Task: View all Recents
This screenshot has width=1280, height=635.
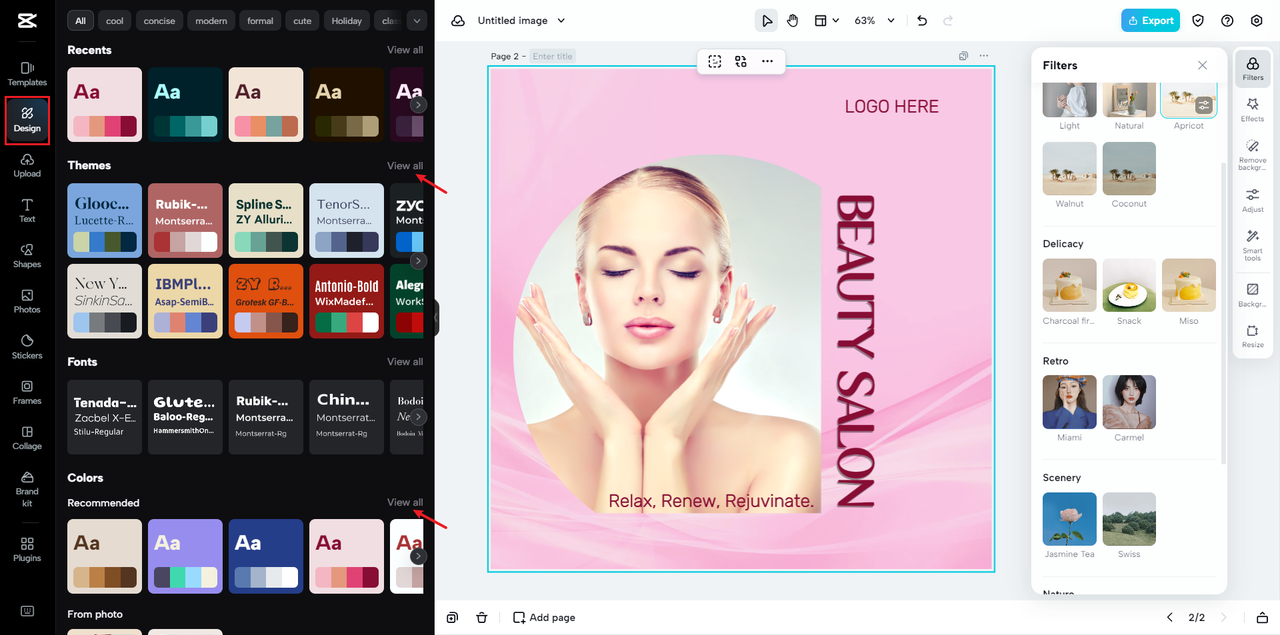Action: point(405,50)
